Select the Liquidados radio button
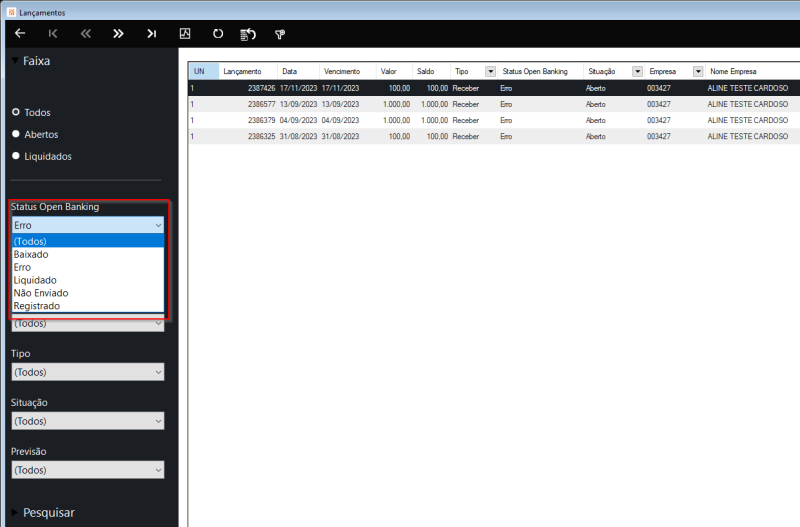This screenshot has width=800, height=527. [x=16, y=156]
